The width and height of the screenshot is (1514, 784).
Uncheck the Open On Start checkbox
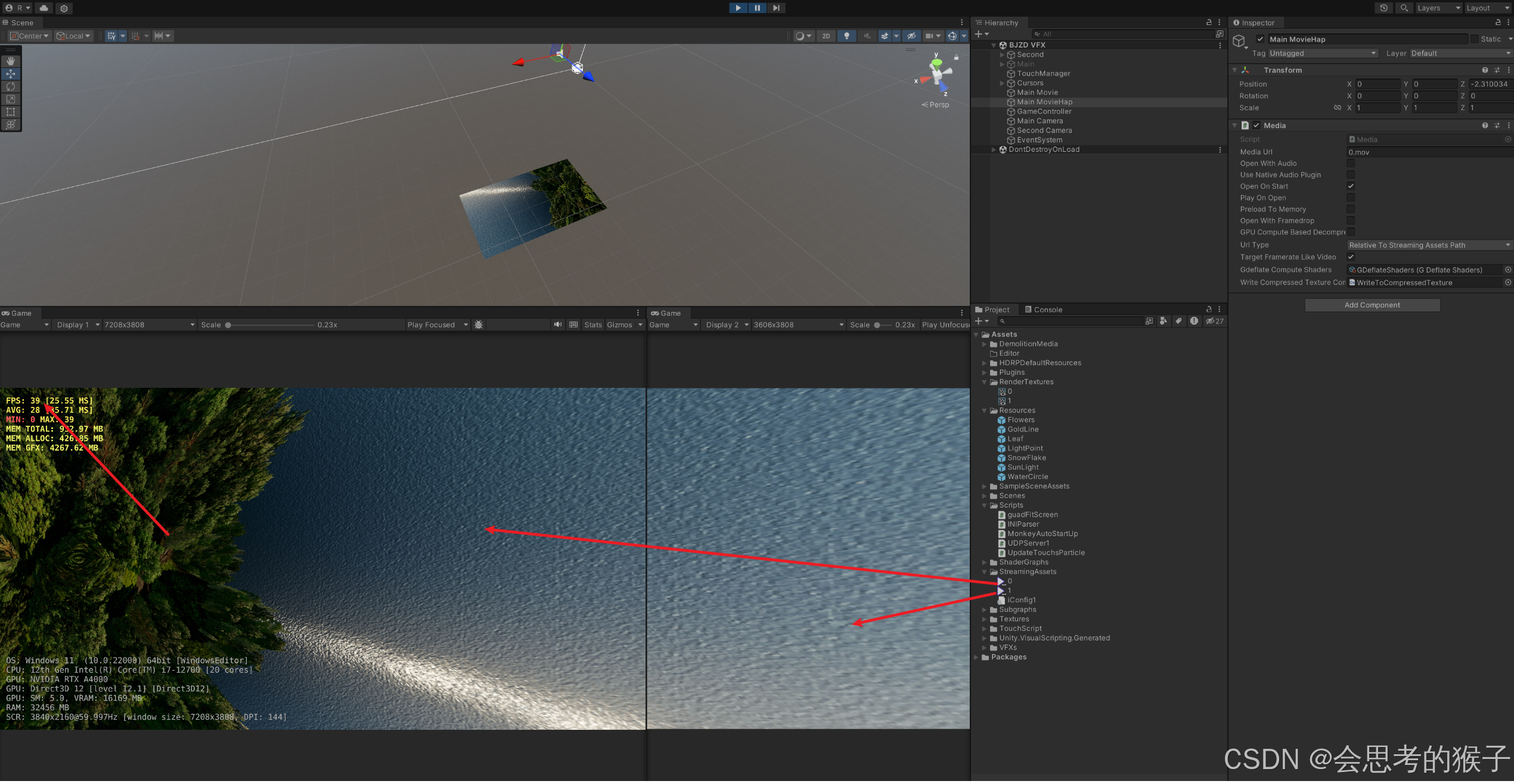point(1351,186)
